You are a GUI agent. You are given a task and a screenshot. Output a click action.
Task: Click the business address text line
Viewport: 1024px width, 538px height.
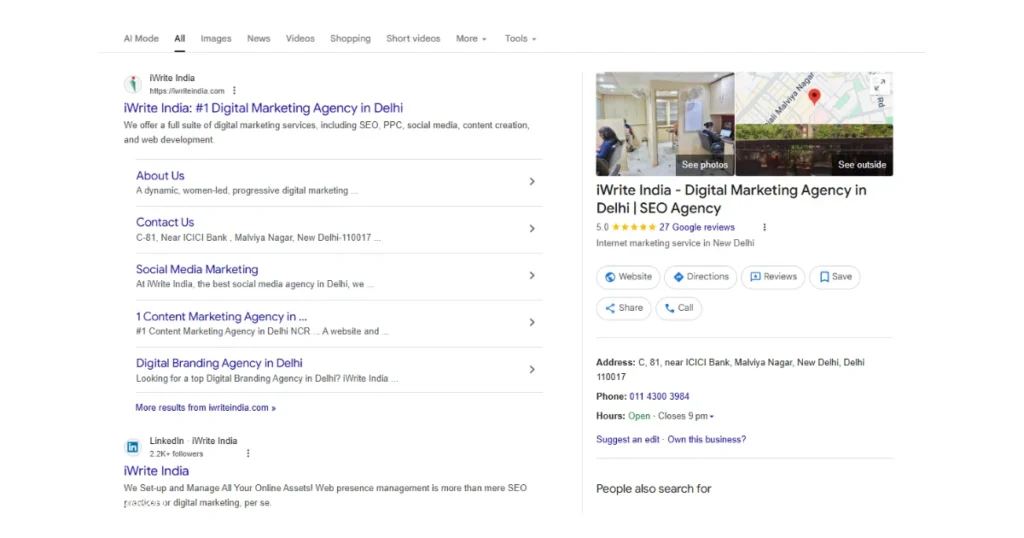[x=730, y=370]
